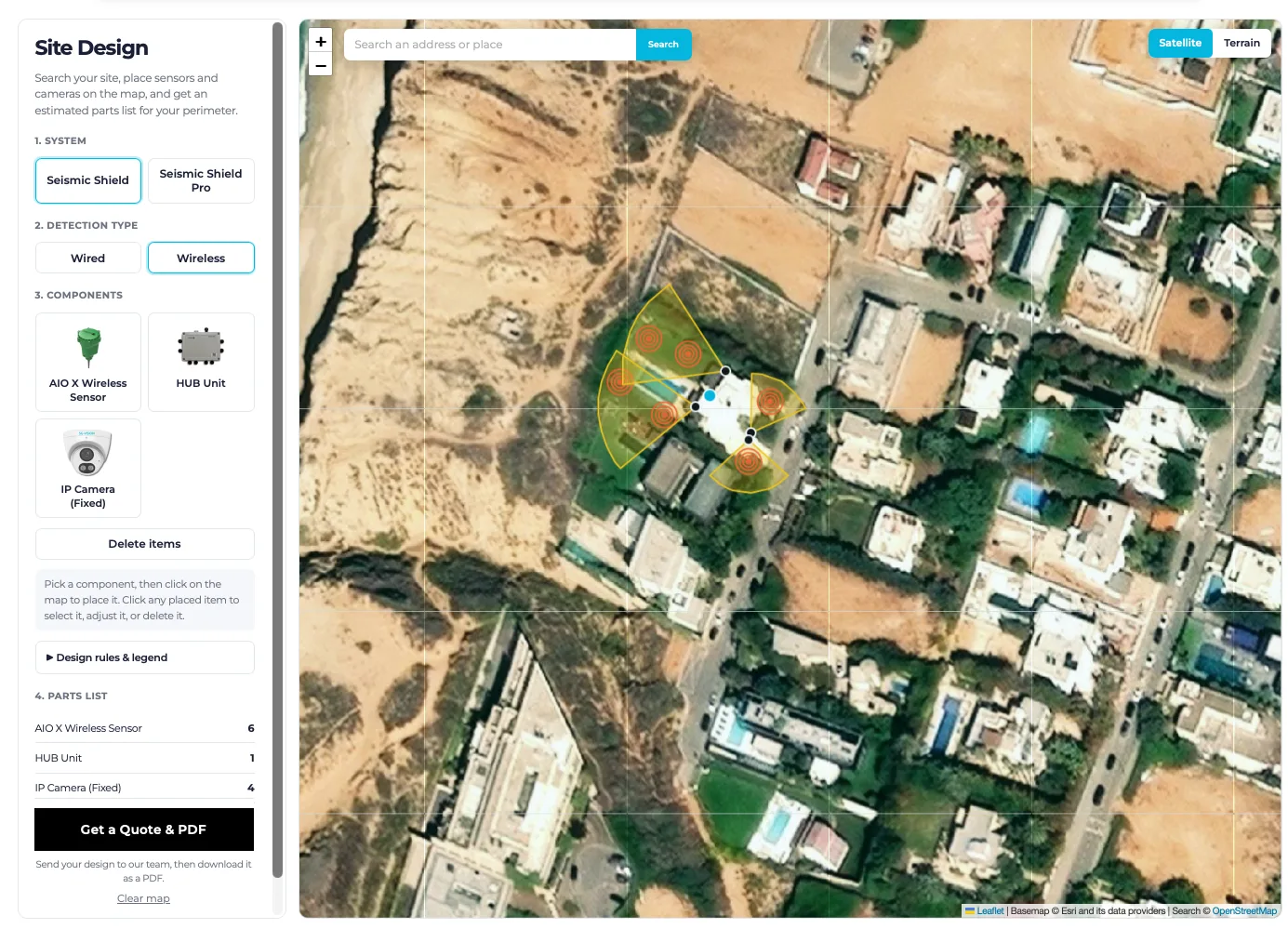Click Delete items button
This screenshot has height=929, width=1288.
[x=145, y=544]
